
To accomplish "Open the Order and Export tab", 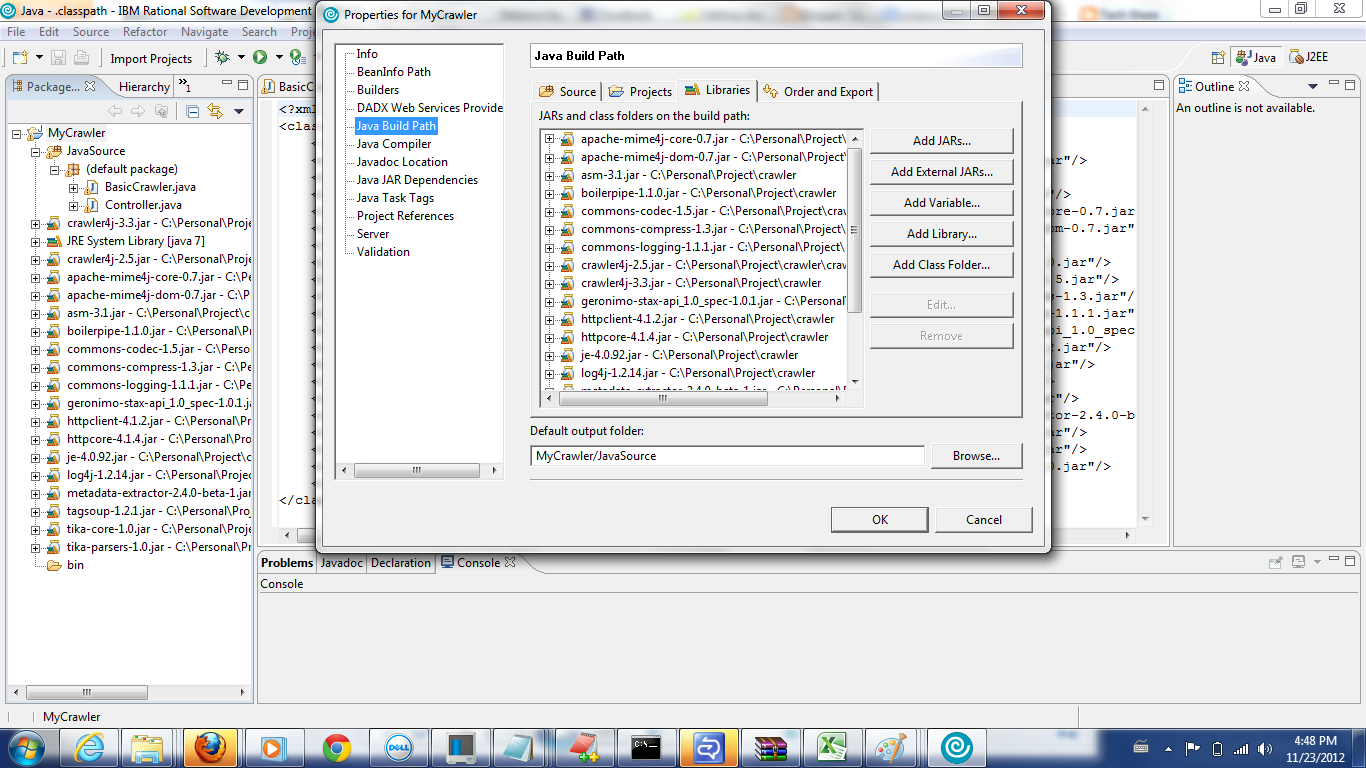I will (818, 91).
